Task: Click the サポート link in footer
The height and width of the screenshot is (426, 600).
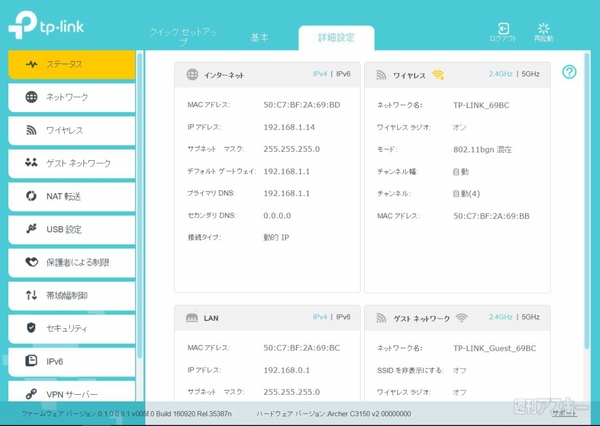Action: tap(564, 413)
